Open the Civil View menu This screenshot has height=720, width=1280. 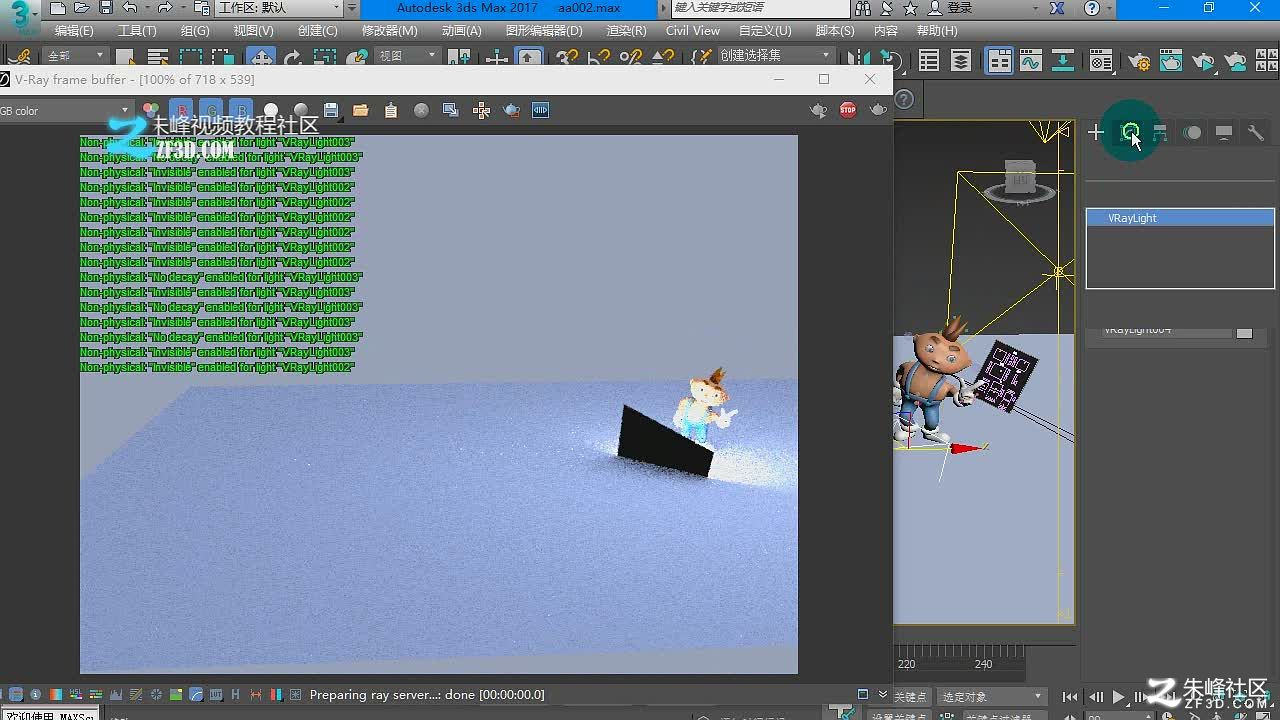(x=693, y=31)
